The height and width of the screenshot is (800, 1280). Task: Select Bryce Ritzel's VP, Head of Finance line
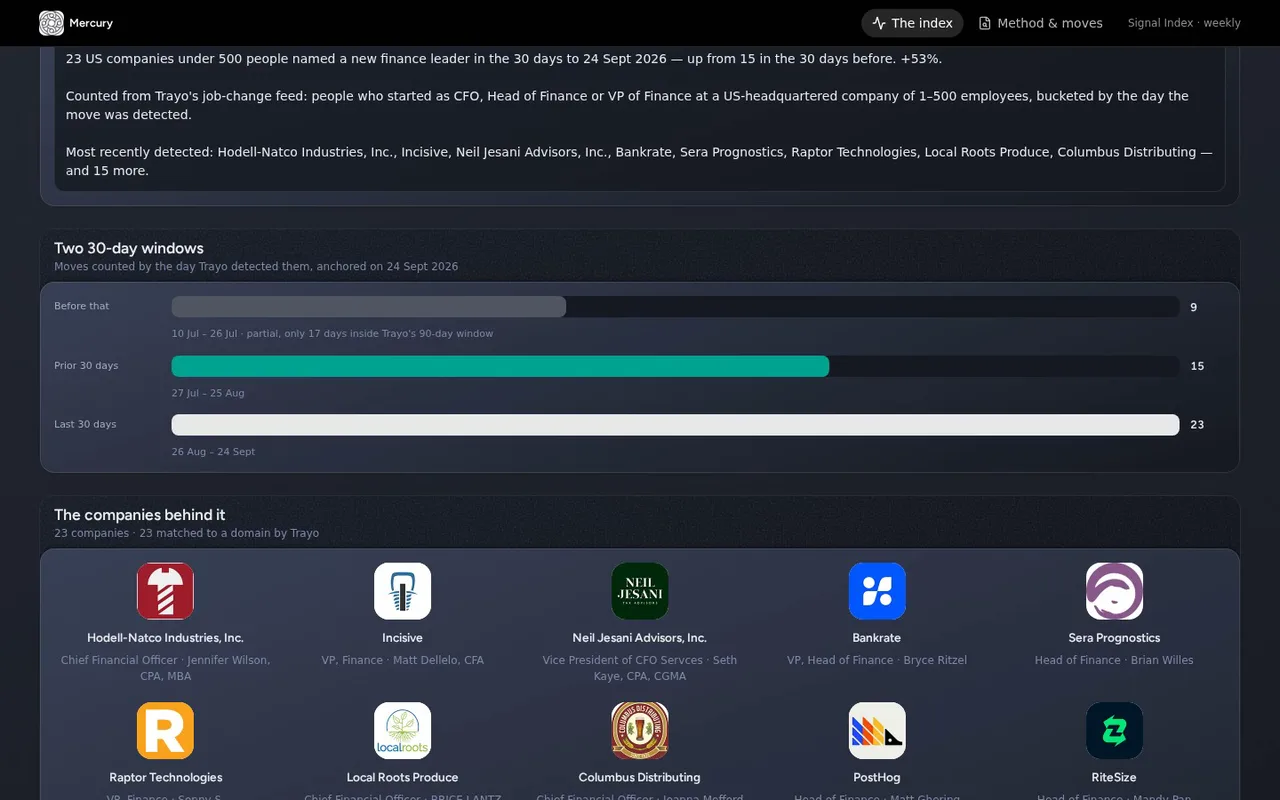[877, 660]
